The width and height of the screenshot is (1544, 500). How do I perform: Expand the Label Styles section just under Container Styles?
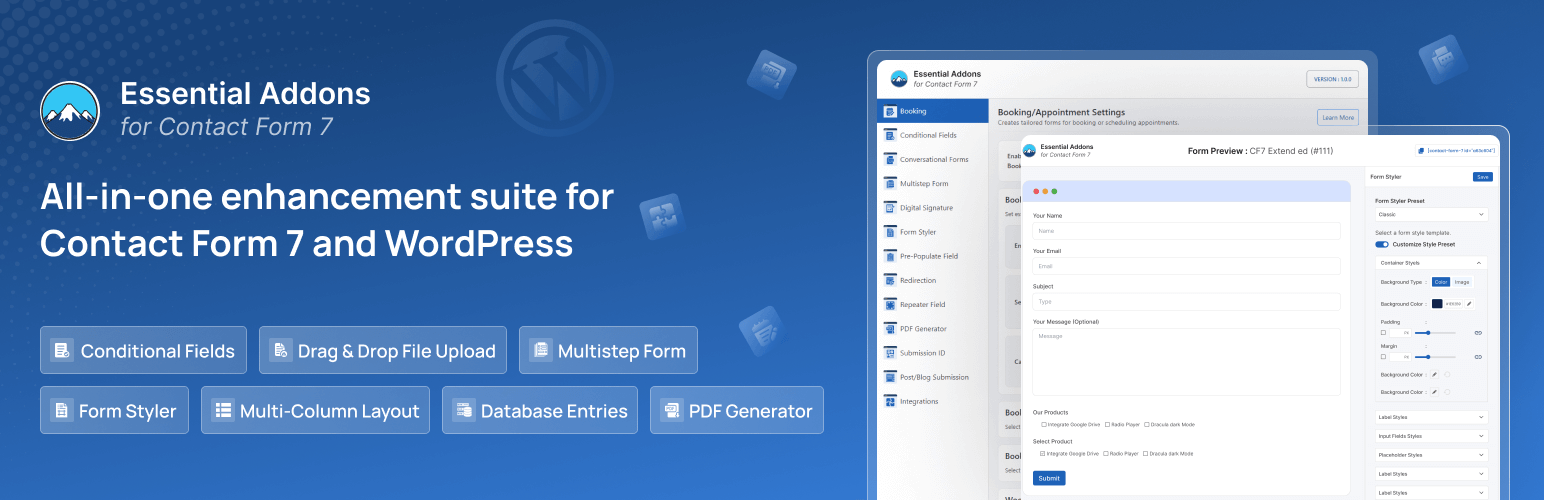pyautogui.click(x=1431, y=417)
